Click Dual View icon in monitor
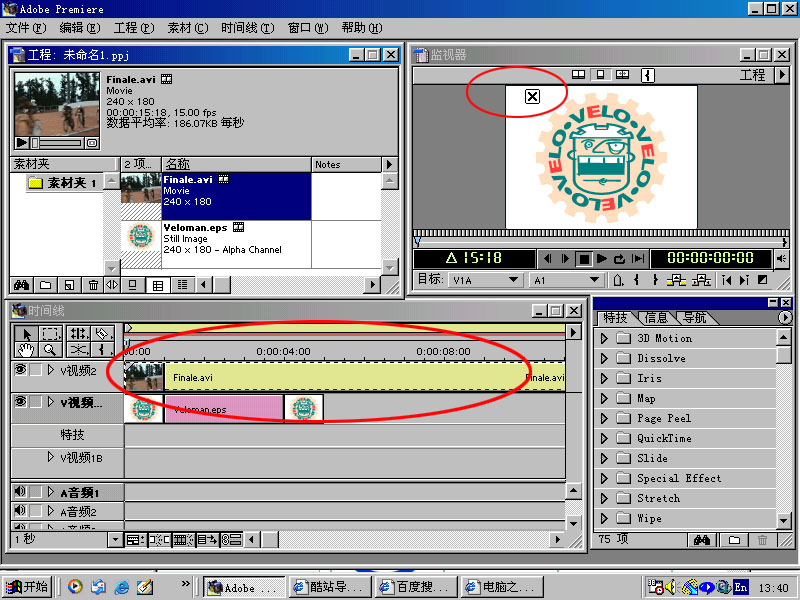The width and height of the screenshot is (800, 600). 578,75
